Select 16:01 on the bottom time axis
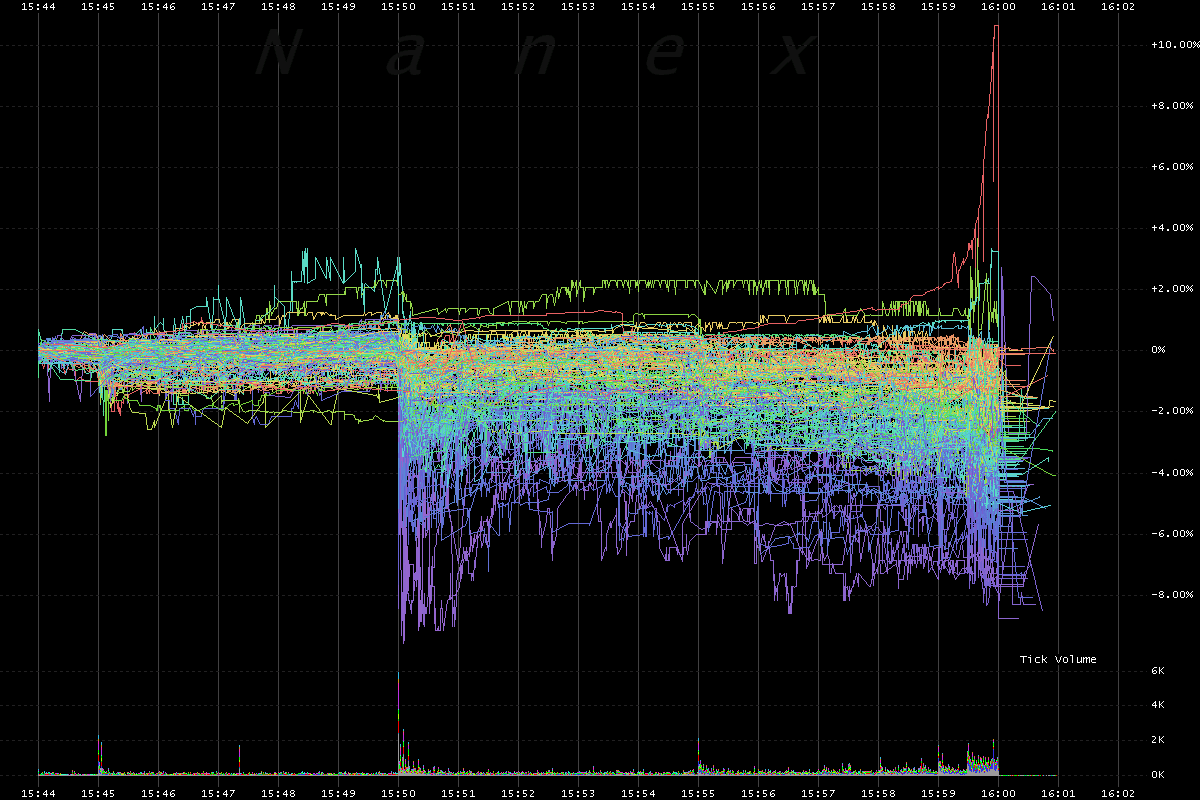Screen dimensions: 1200x800 (x=1058, y=793)
